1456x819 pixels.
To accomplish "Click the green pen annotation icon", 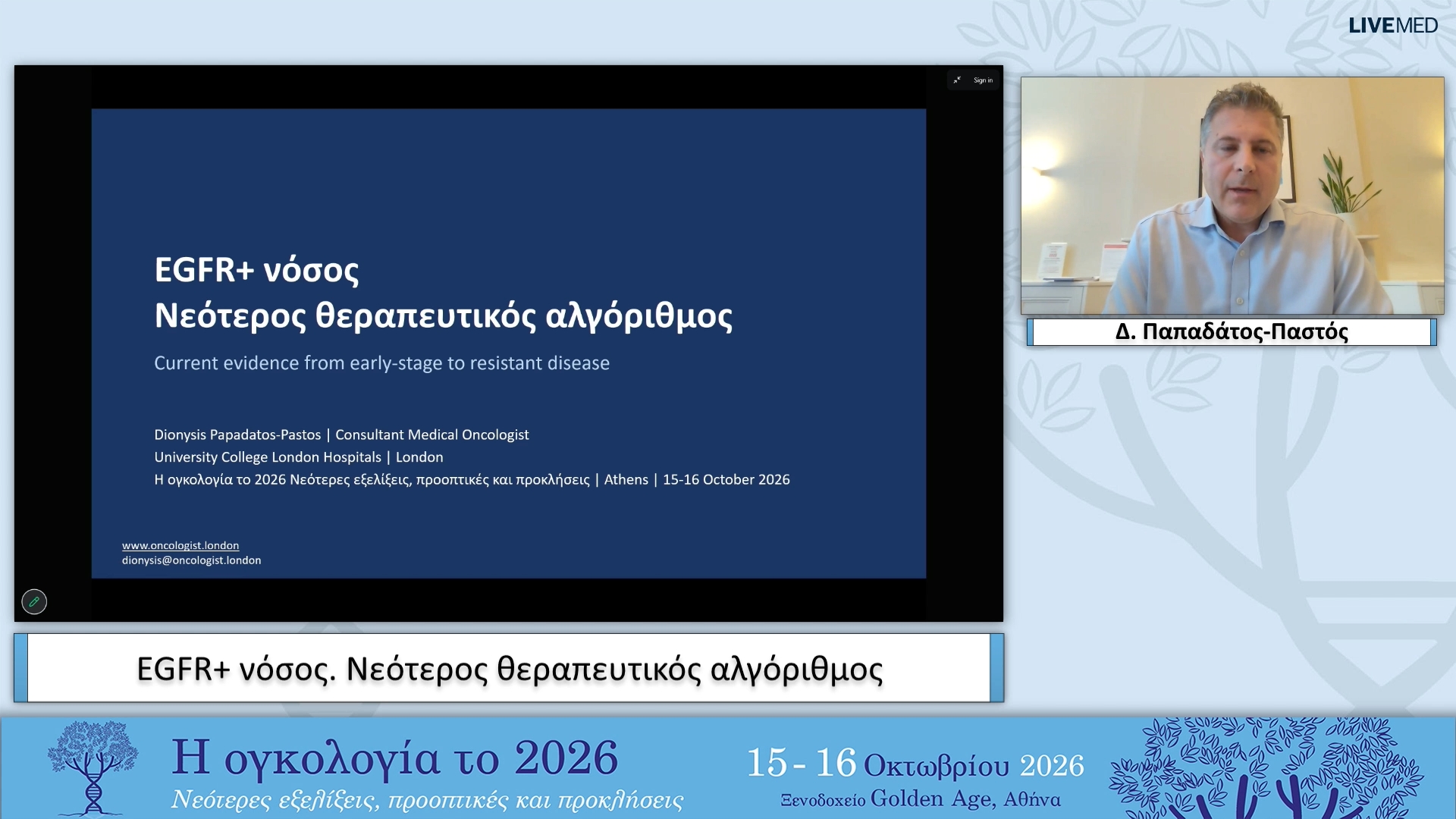I will (34, 601).
